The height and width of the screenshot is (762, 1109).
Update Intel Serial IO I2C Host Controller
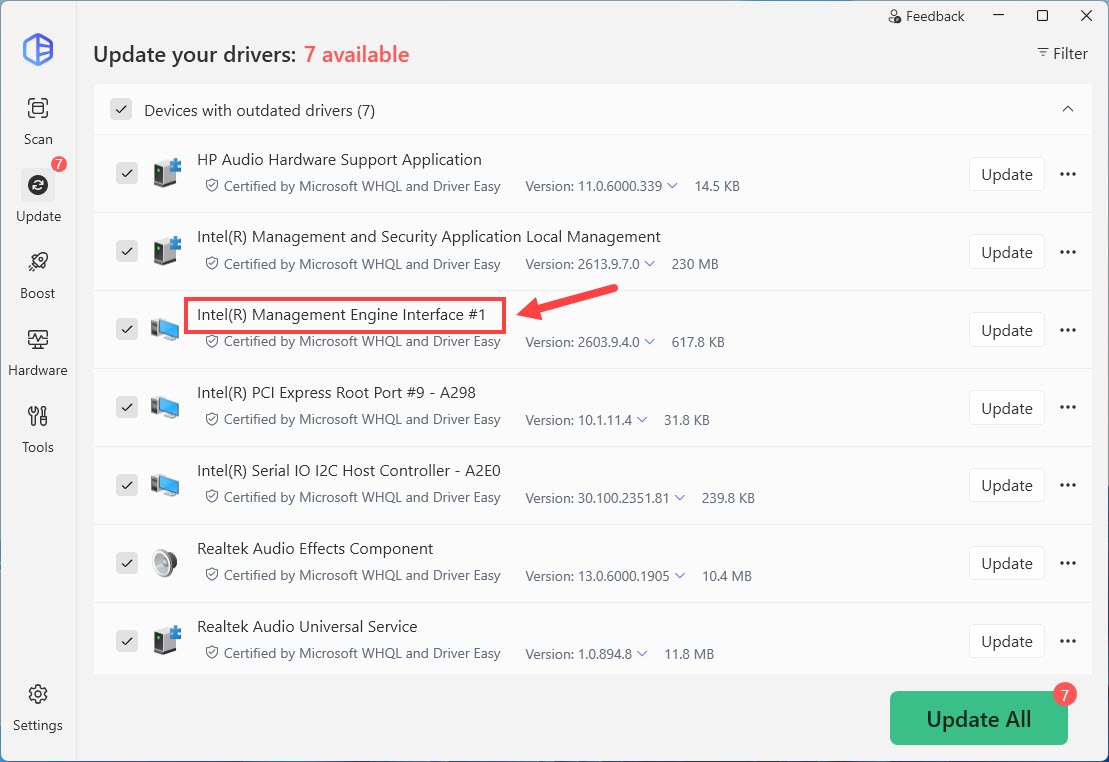[x=1006, y=485]
